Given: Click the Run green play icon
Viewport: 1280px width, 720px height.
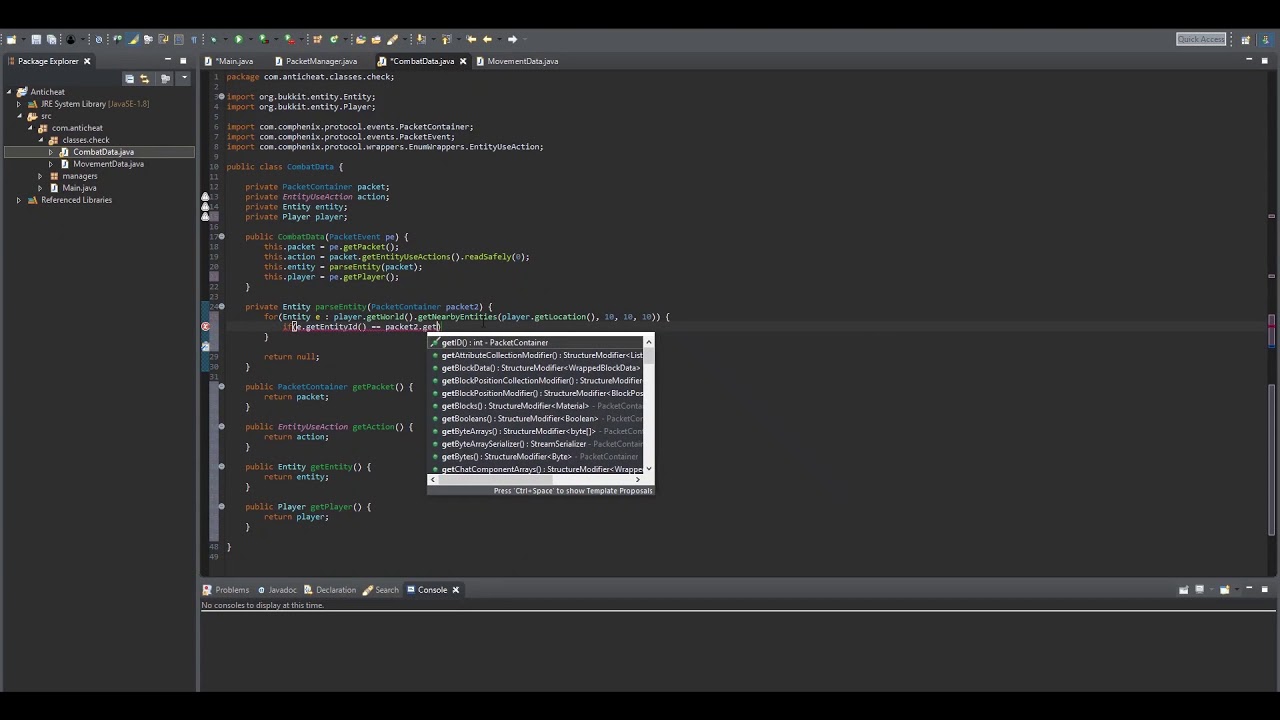Looking at the screenshot, I should (x=238, y=39).
